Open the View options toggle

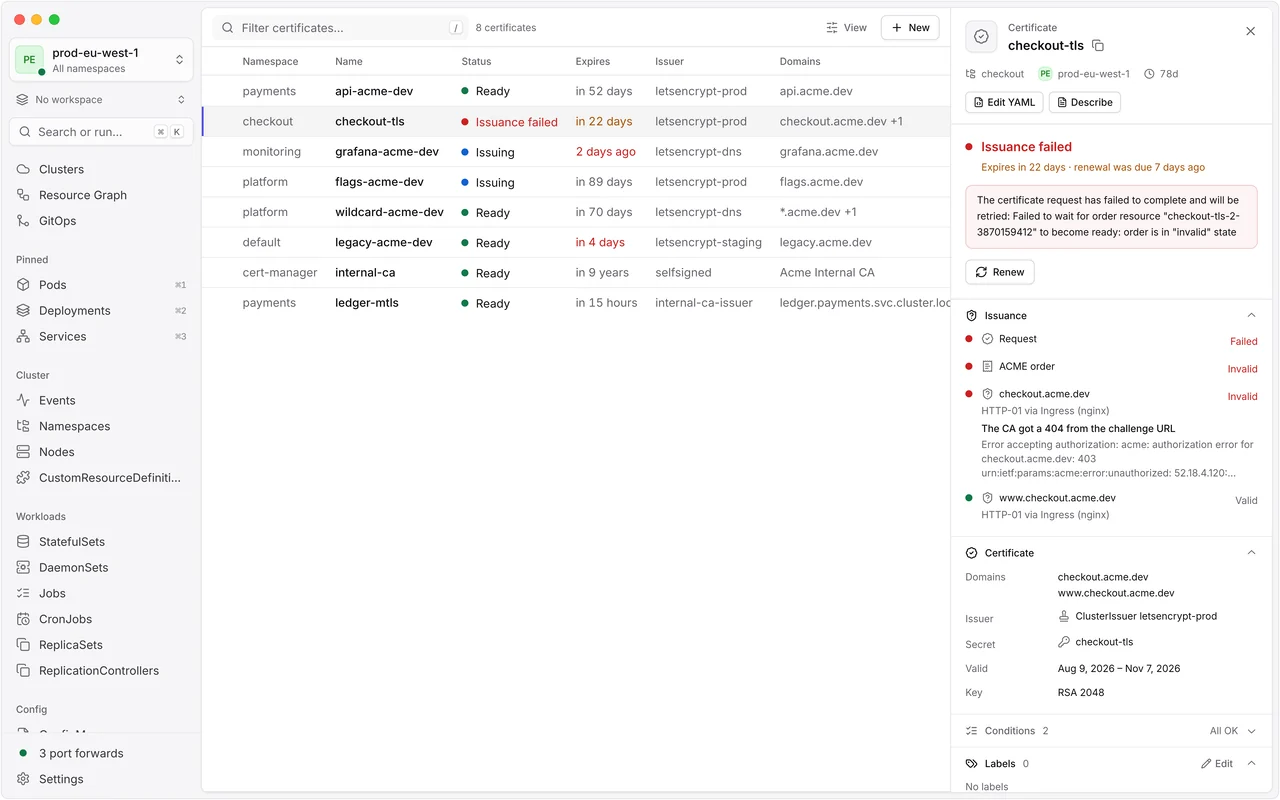846,28
